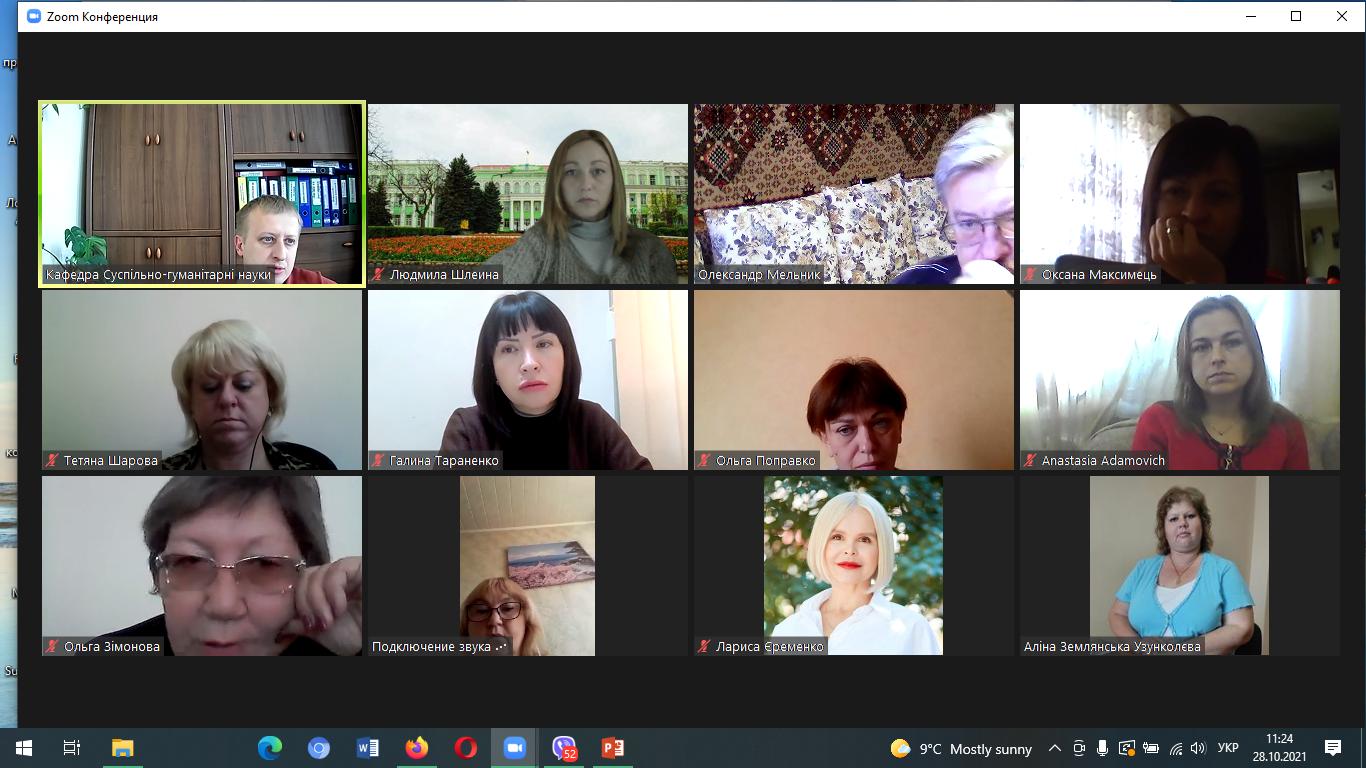Click the muted mic icon beside Галина Тараненко
The image size is (1366, 768).
coord(379,460)
